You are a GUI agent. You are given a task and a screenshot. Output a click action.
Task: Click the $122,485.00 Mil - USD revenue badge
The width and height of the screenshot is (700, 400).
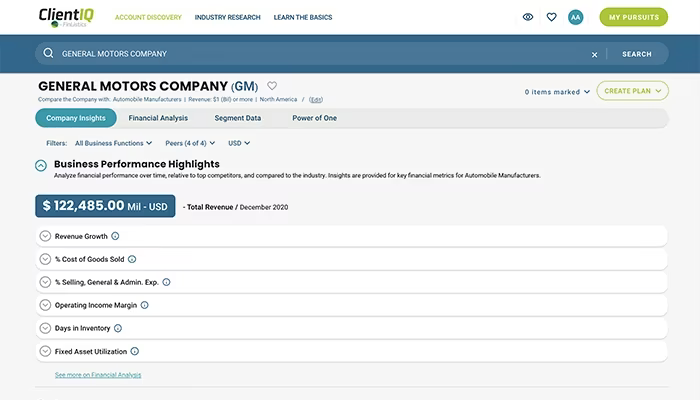point(105,206)
